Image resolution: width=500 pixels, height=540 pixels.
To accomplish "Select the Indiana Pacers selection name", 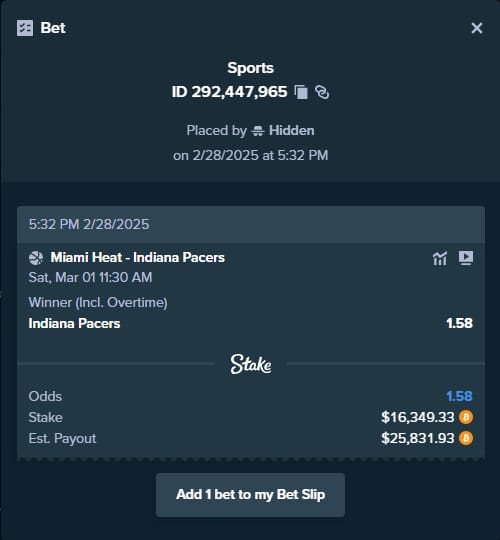I will (74, 323).
